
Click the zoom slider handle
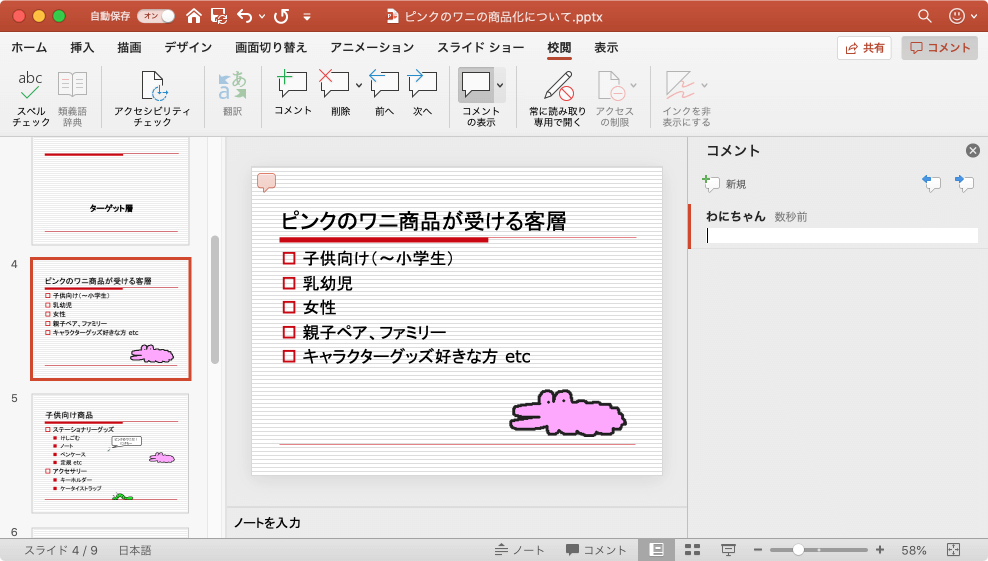point(798,550)
